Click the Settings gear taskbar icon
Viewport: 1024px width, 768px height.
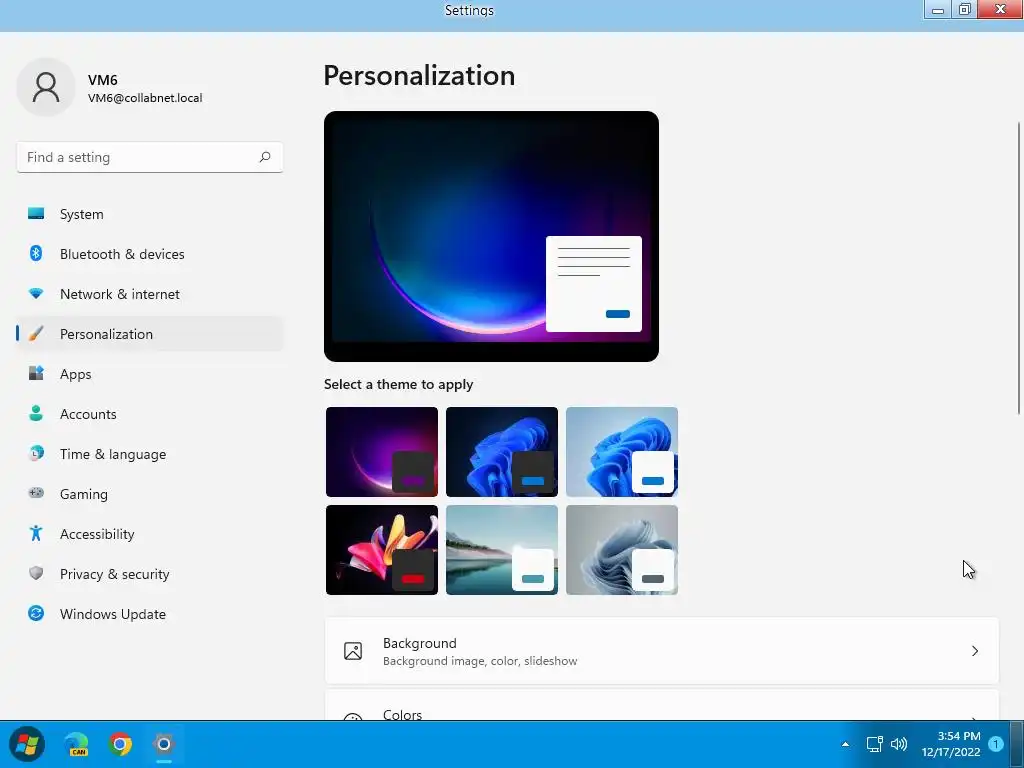pos(163,744)
